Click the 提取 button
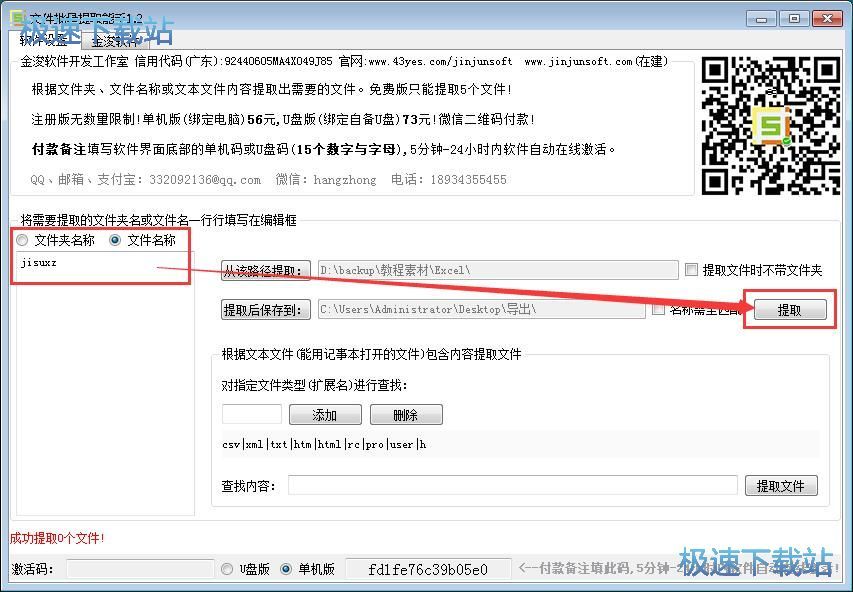This screenshot has height=592, width=853. (789, 310)
